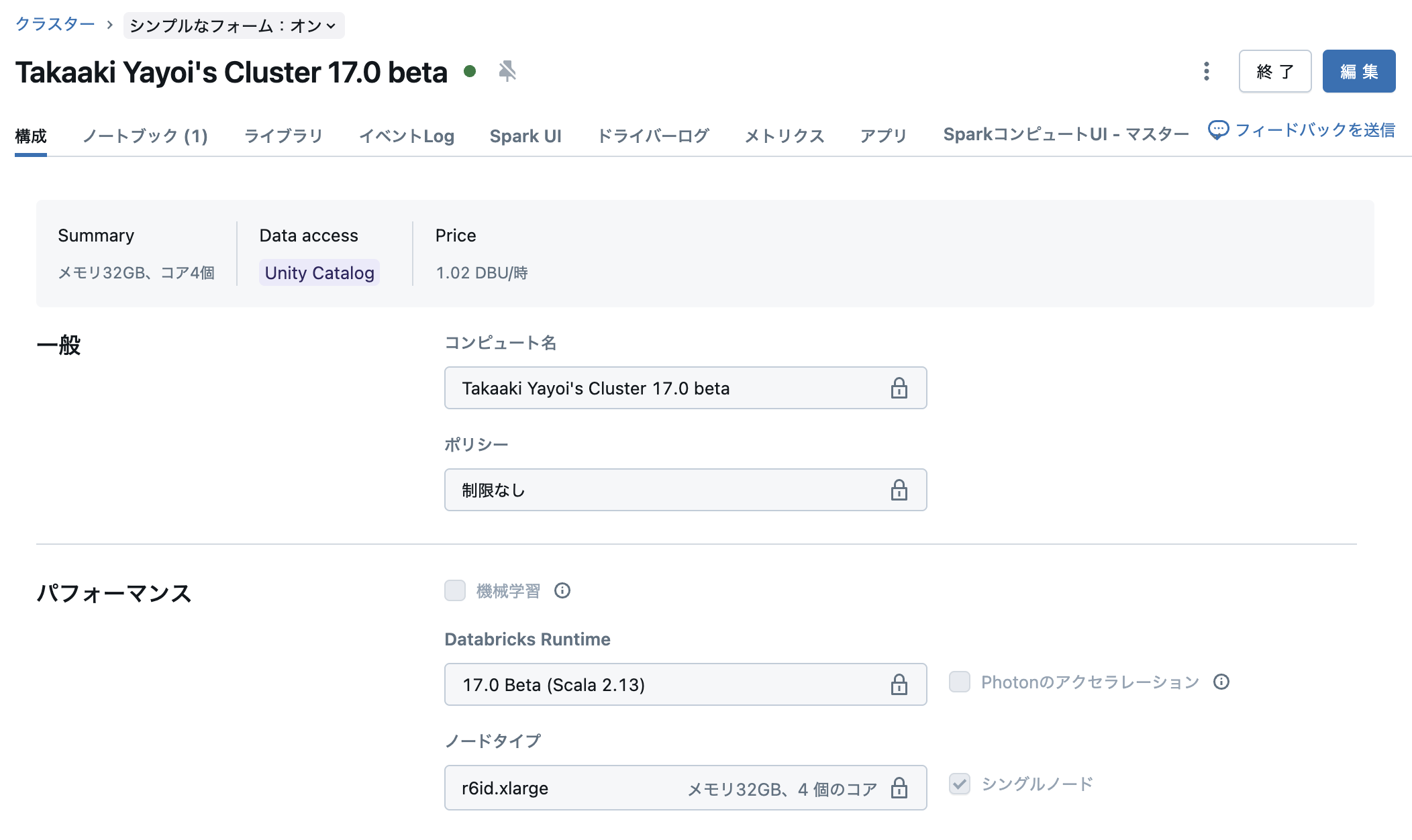Click the pin icon next to the cluster title
Image resolution: width=1412 pixels, height=840 pixels.
(508, 70)
